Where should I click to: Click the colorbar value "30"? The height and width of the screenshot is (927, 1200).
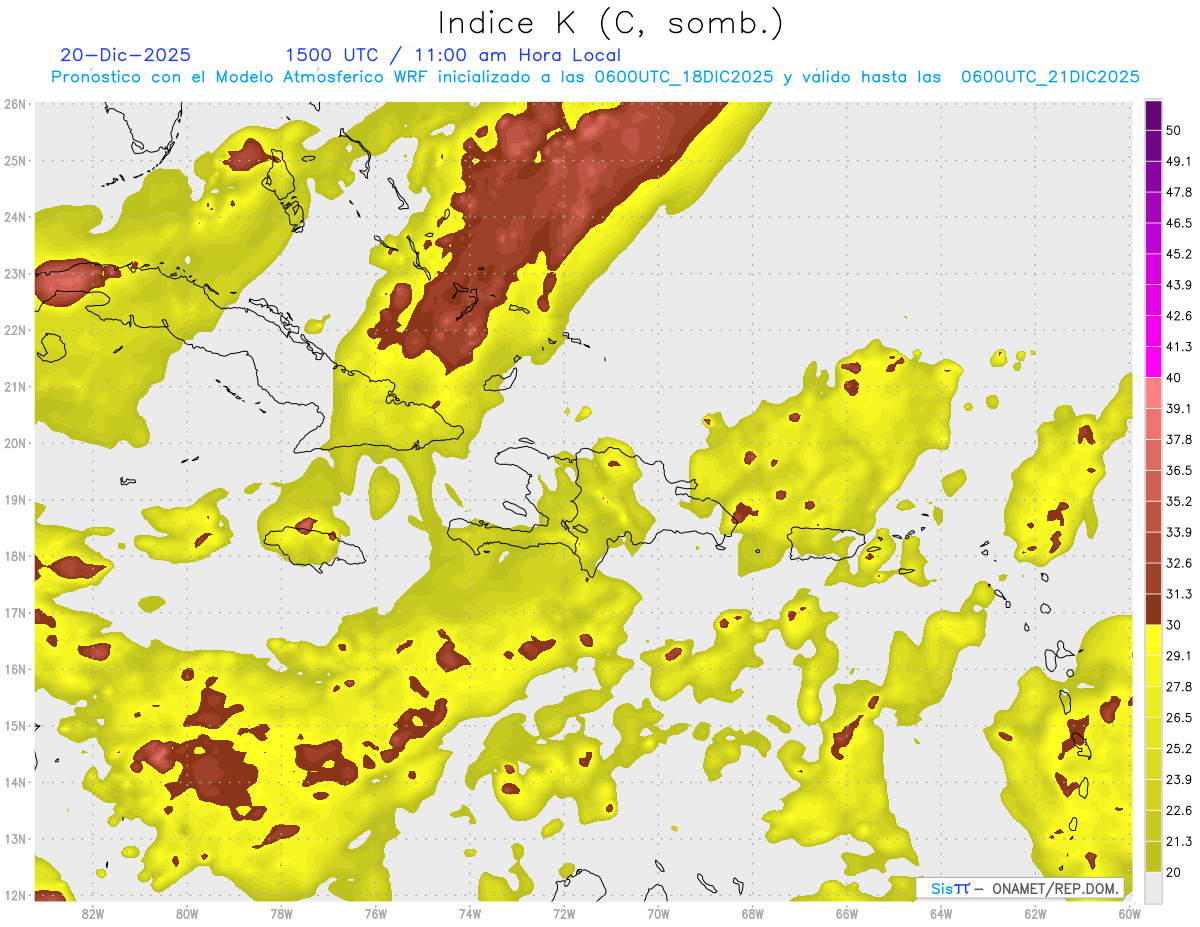[x=1174, y=625]
